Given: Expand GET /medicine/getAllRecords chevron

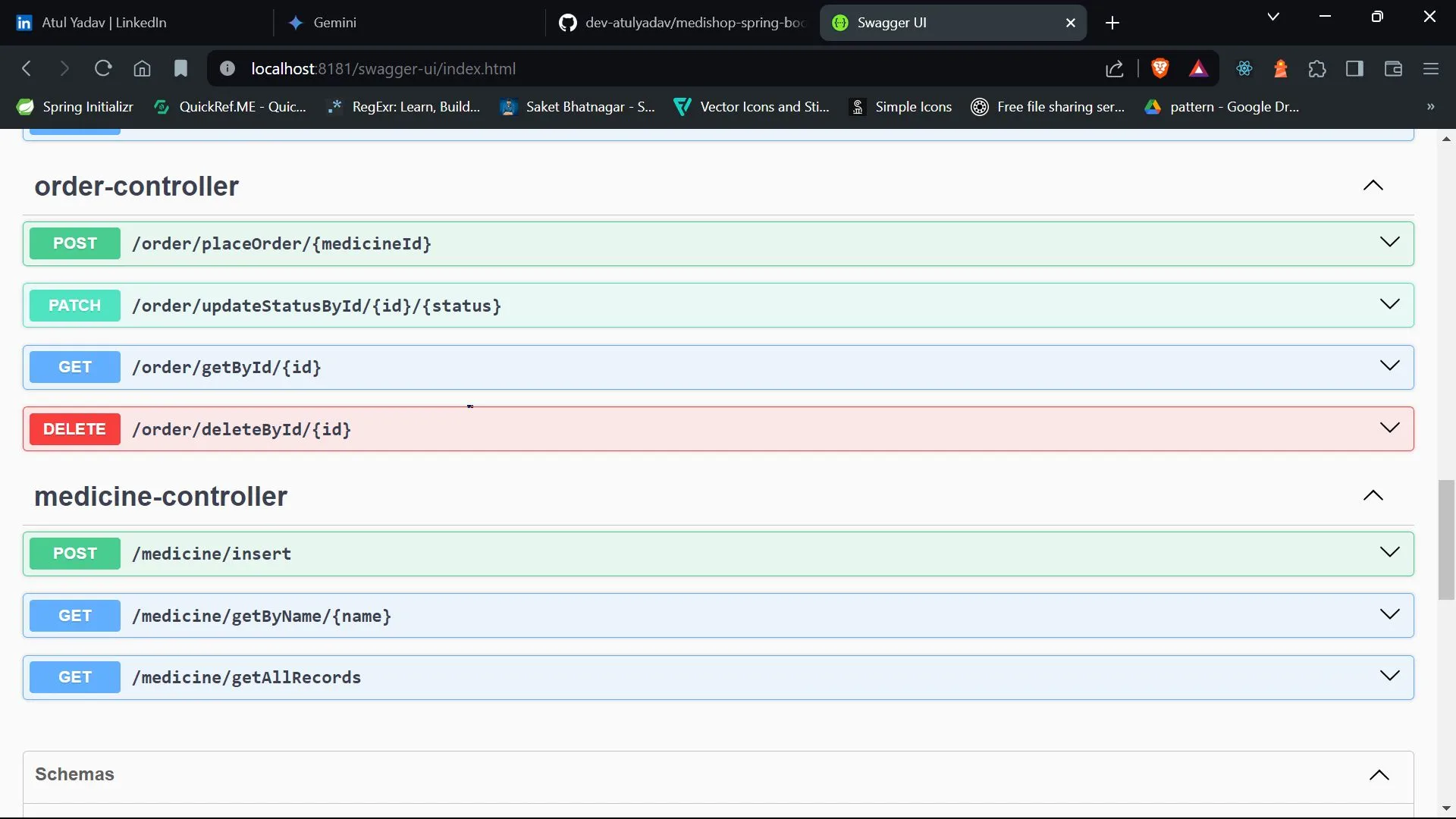Looking at the screenshot, I should click(x=1389, y=676).
